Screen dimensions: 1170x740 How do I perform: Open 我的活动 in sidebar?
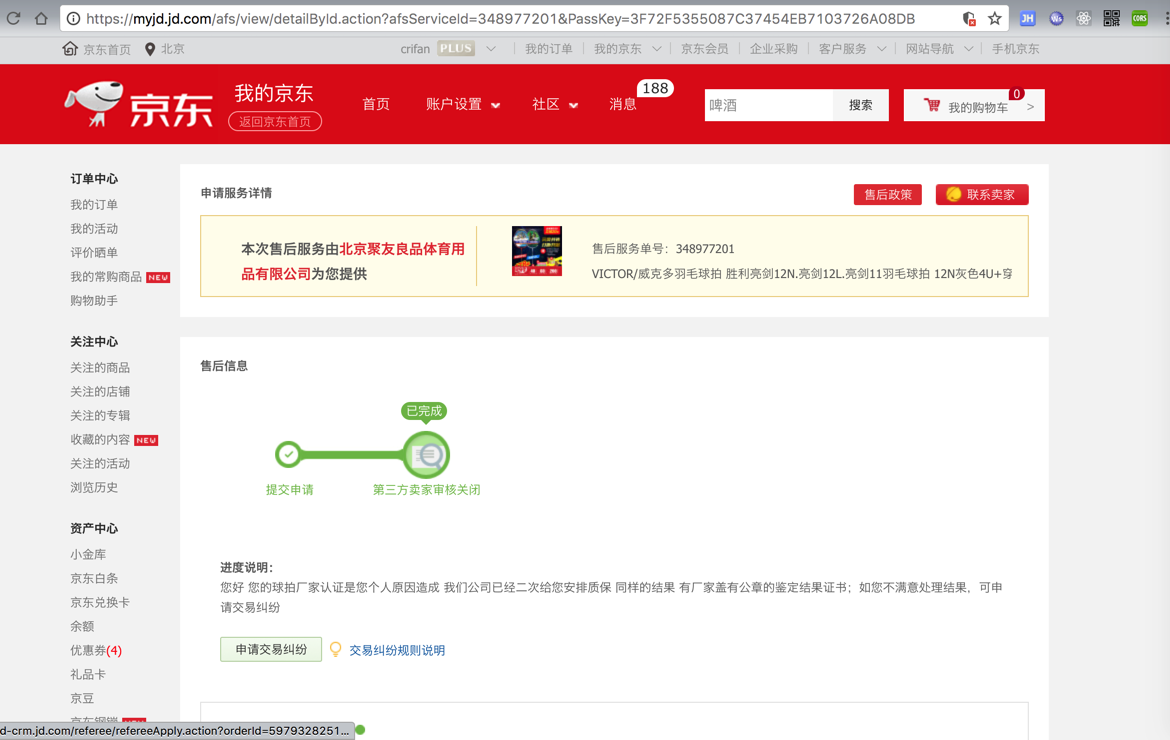pos(94,228)
